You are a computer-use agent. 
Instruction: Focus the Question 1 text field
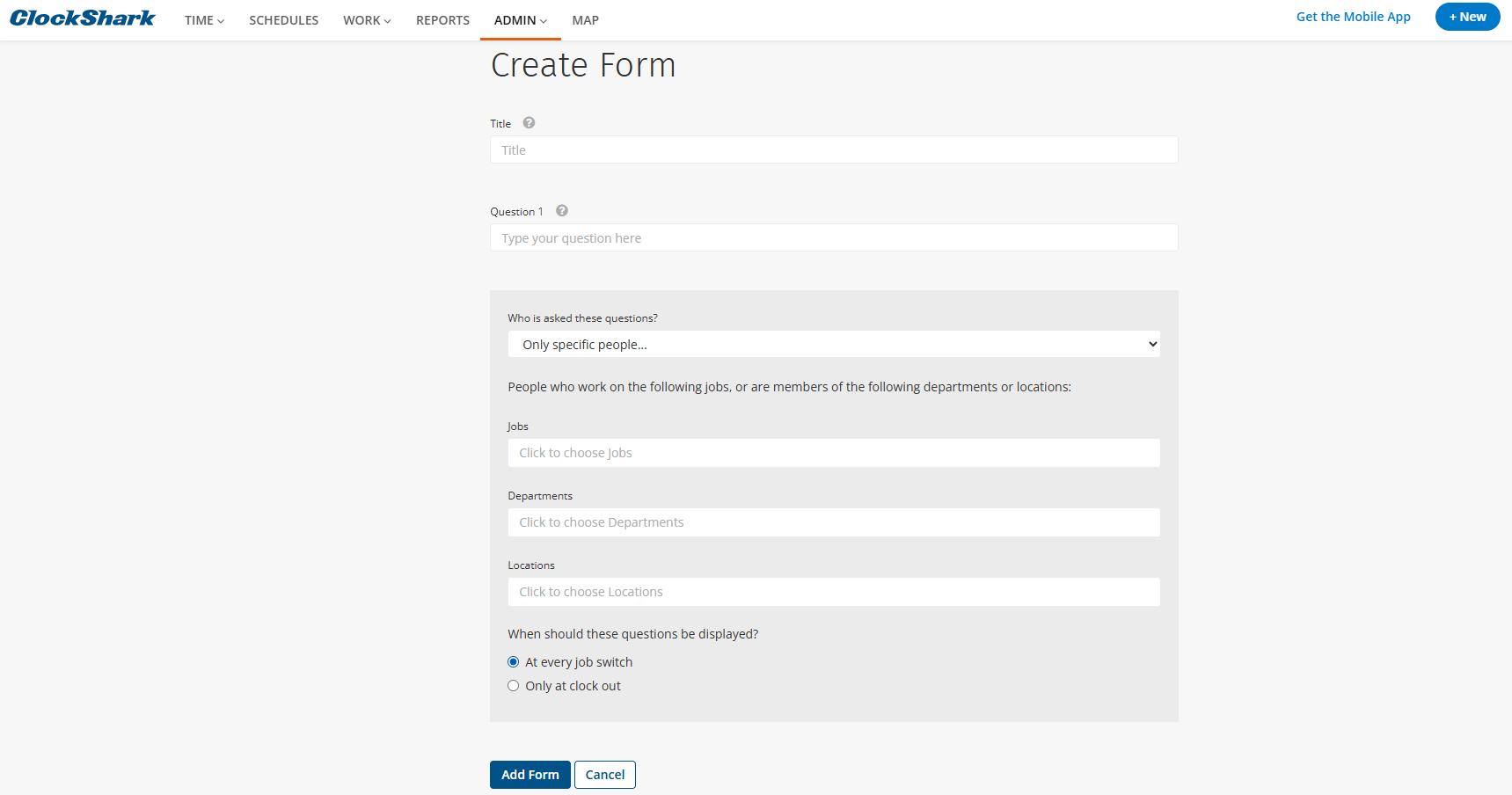pos(833,238)
